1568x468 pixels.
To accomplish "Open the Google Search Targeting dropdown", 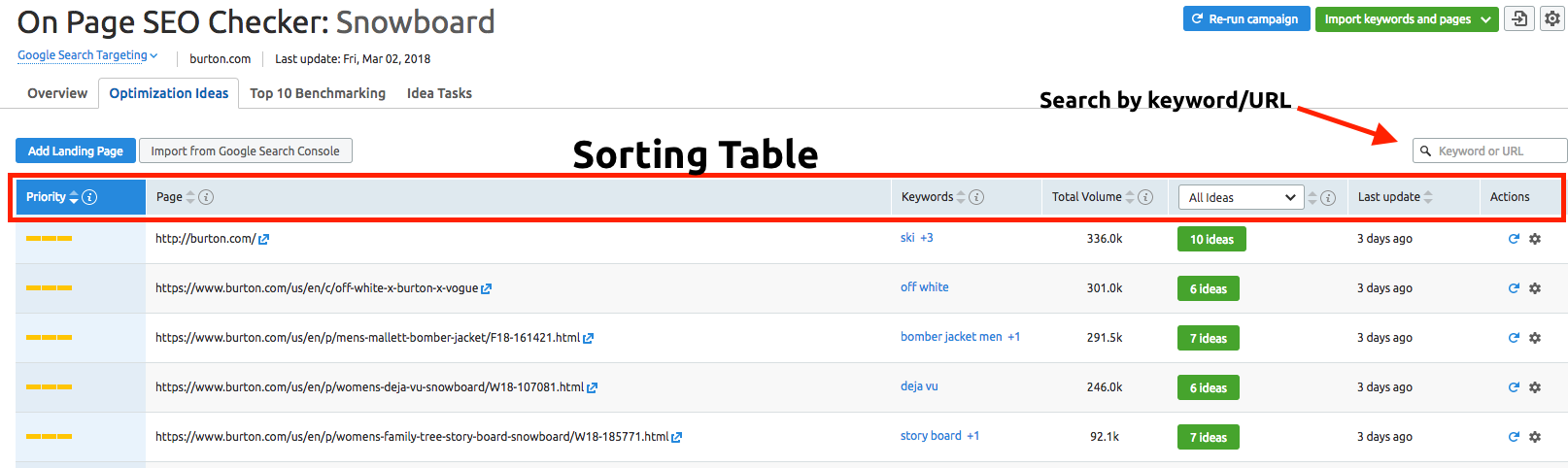I will tap(87, 55).
